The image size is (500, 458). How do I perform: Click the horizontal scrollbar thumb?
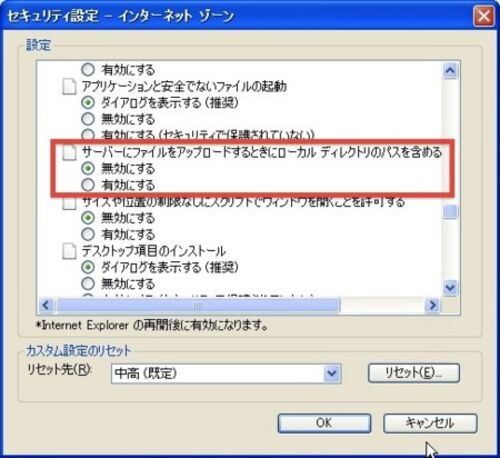(x=198, y=305)
